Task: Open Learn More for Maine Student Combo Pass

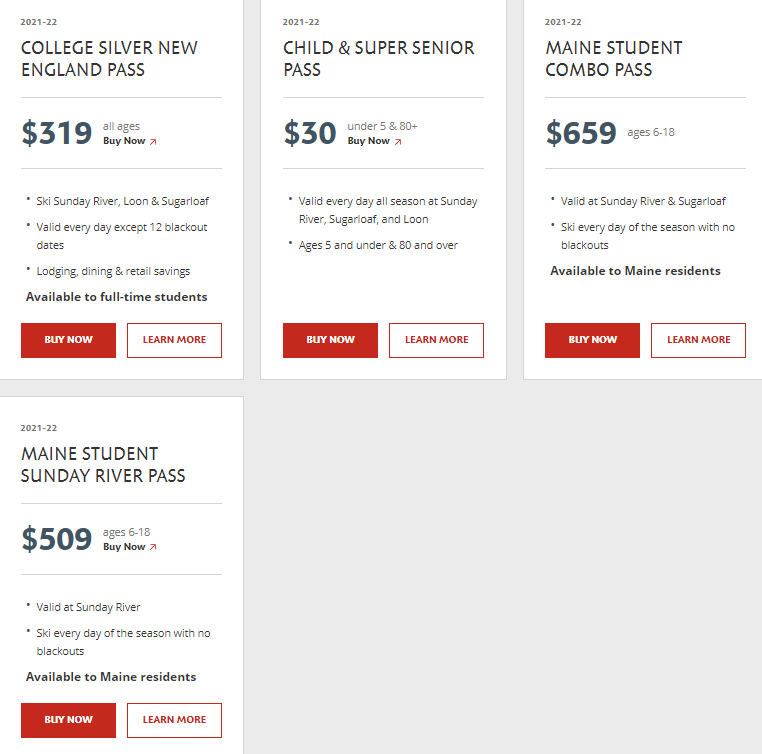Action: 698,340
